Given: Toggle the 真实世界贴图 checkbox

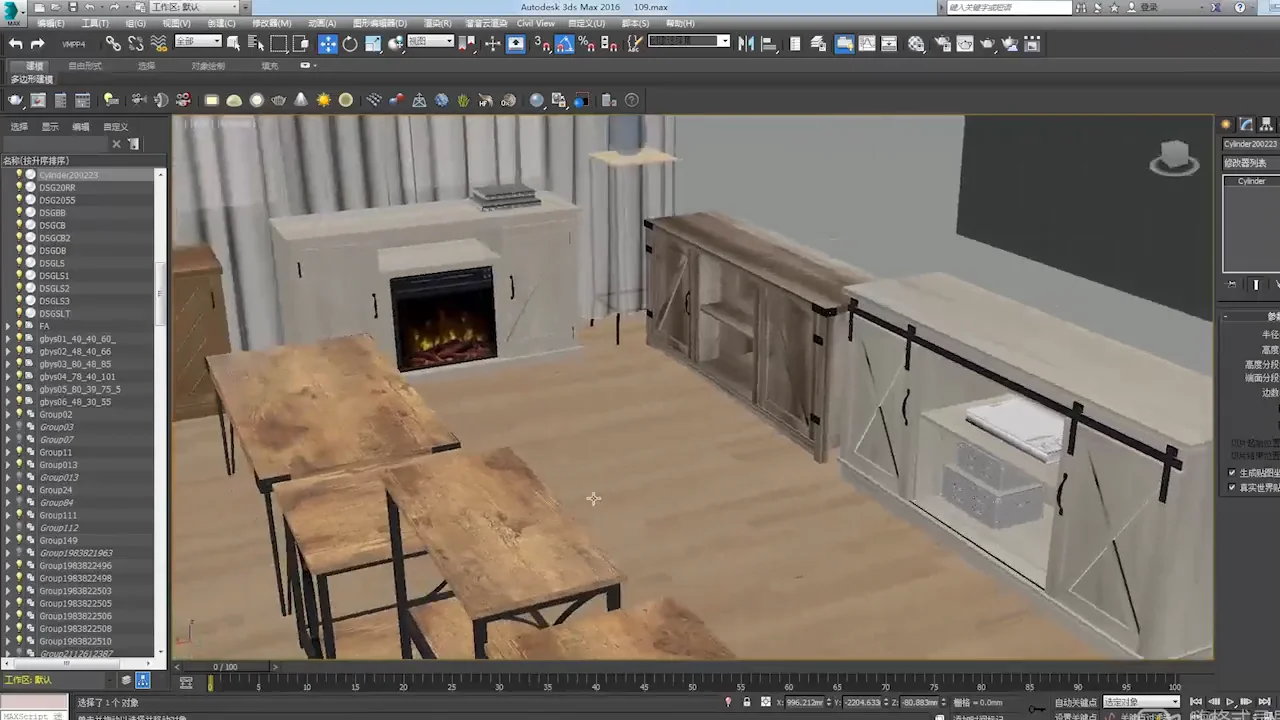Looking at the screenshot, I should (1232, 488).
